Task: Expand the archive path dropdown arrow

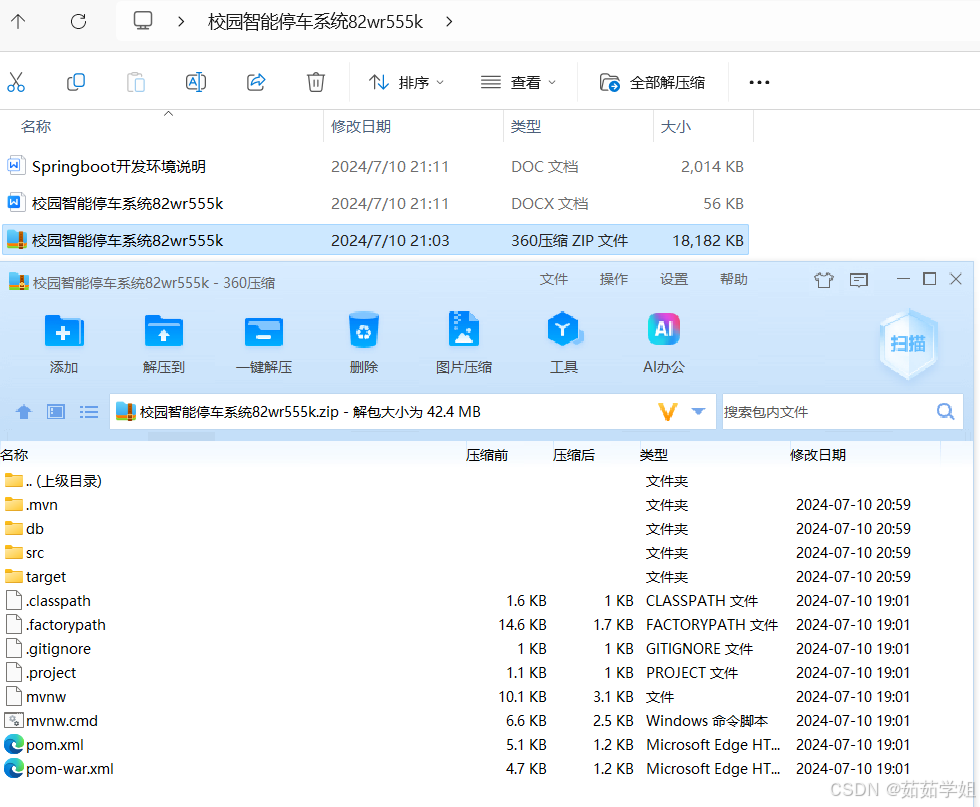Action: point(698,411)
